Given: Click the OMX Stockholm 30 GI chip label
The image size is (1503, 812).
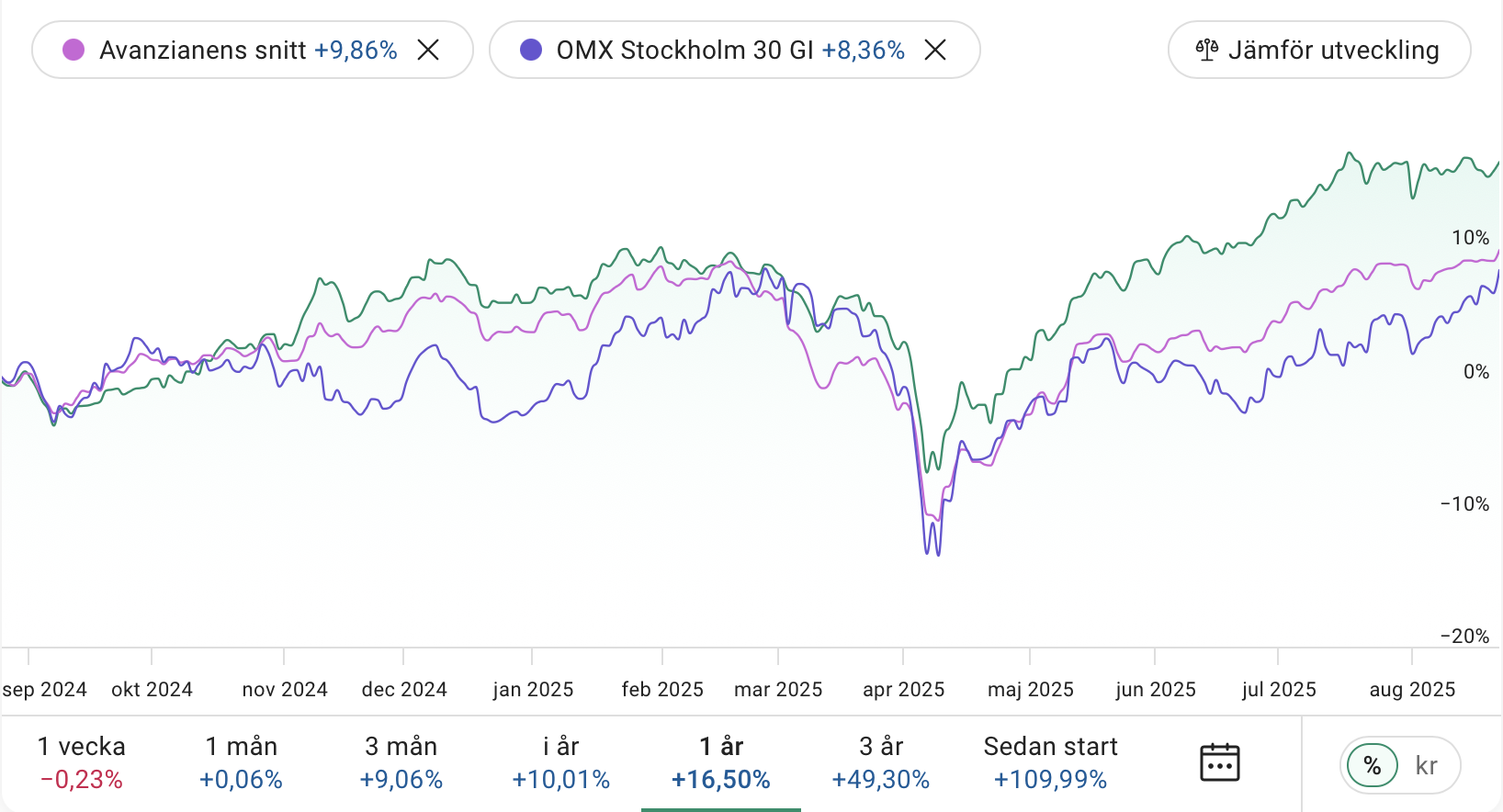Looking at the screenshot, I should [x=684, y=50].
